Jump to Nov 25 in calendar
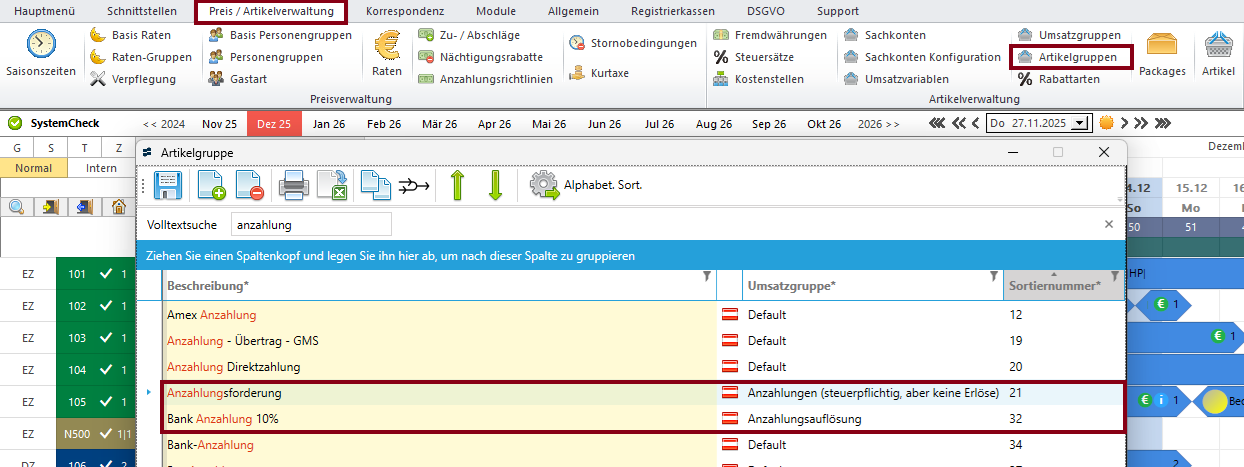The width and height of the screenshot is (1244, 467). click(x=219, y=124)
